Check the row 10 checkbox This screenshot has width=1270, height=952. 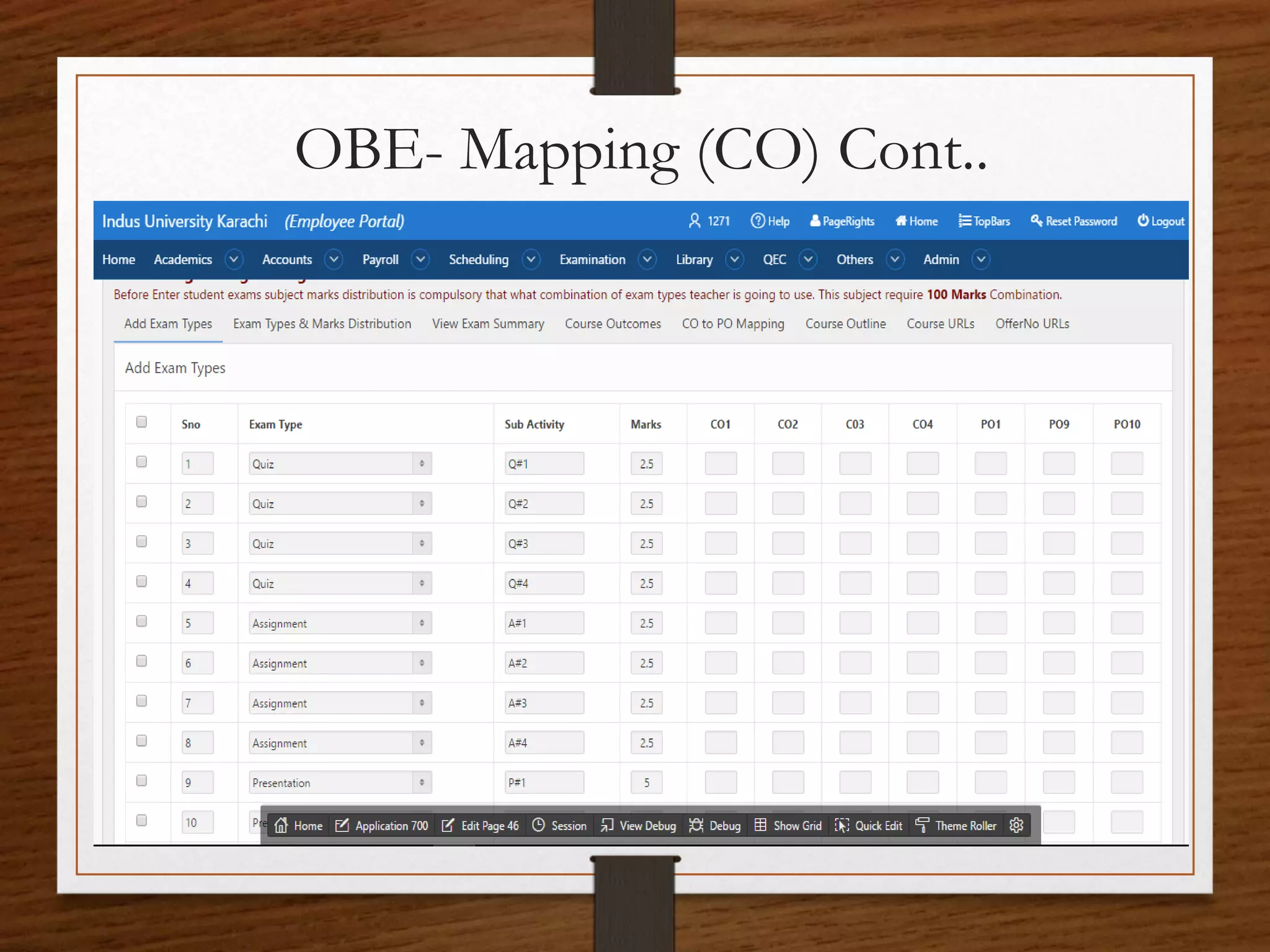pyautogui.click(x=141, y=821)
